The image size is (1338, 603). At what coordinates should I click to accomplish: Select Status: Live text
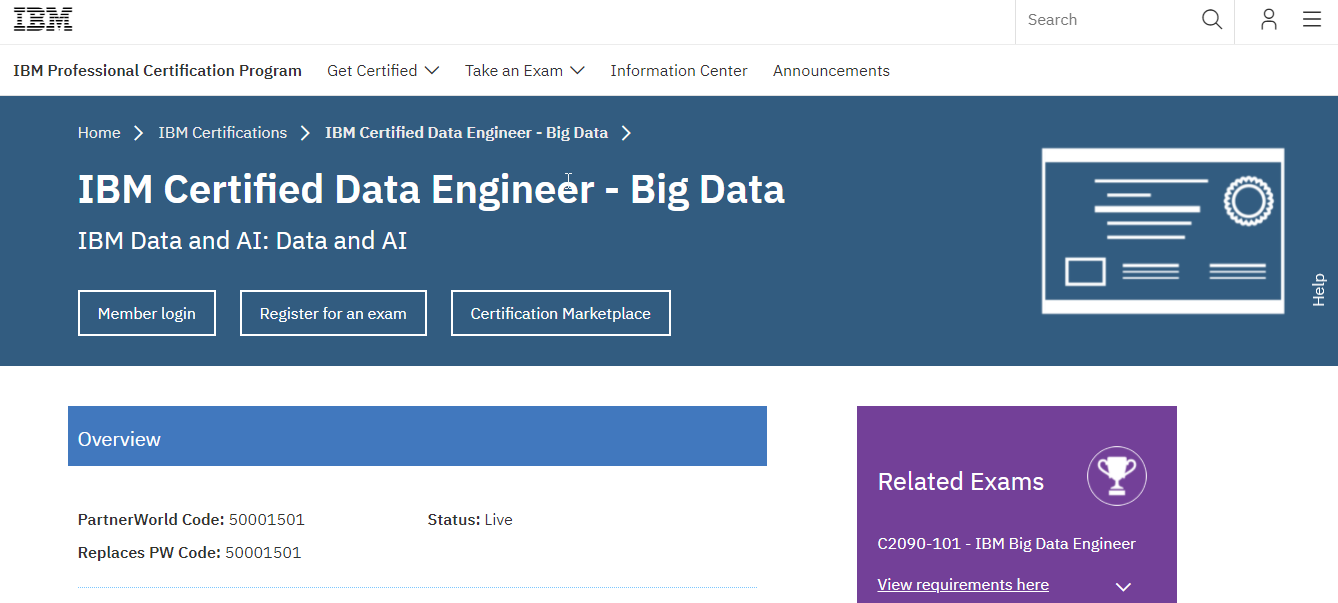(x=470, y=520)
